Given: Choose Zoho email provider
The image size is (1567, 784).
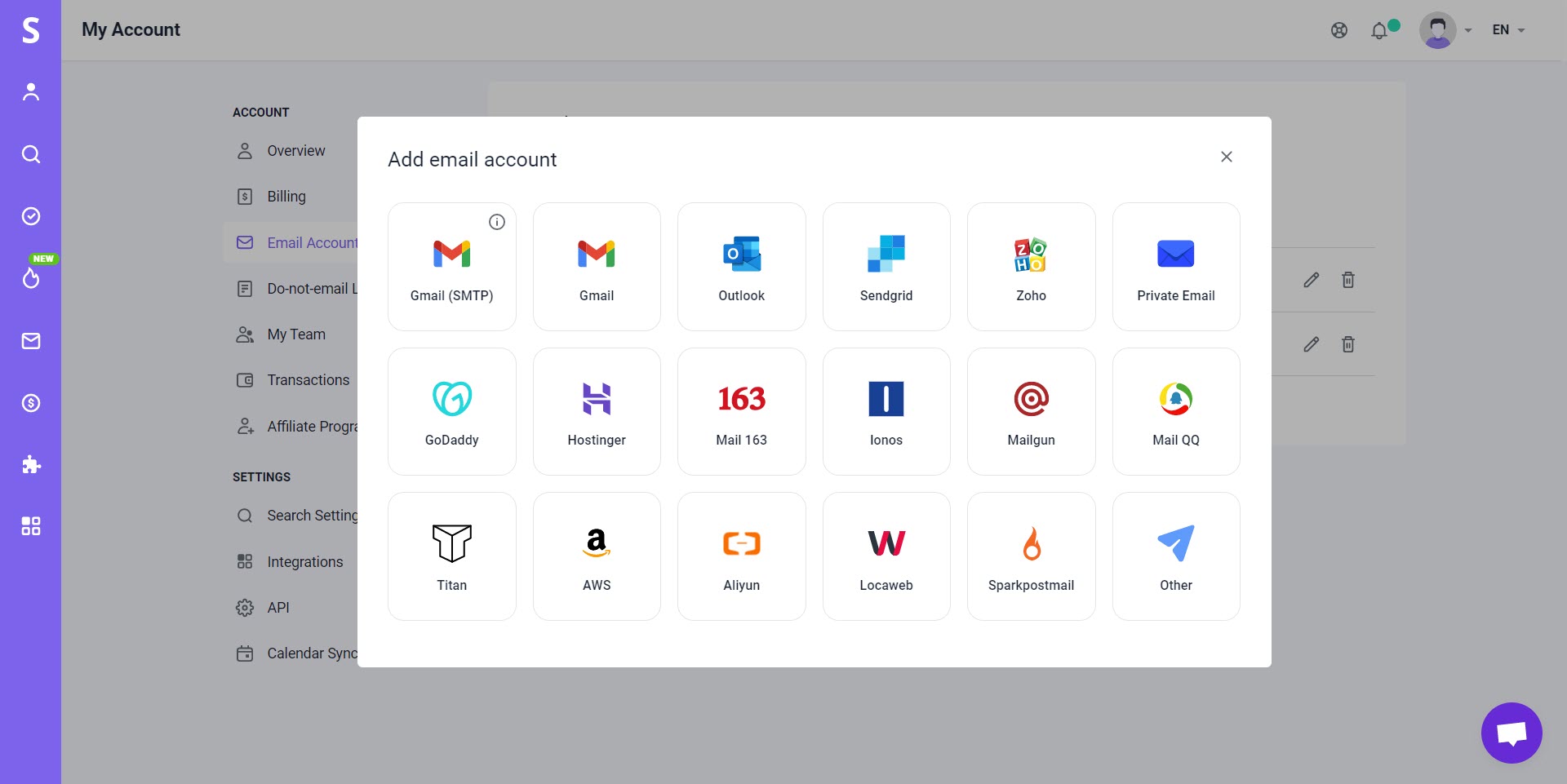Looking at the screenshot, I should pos(1032,267).
